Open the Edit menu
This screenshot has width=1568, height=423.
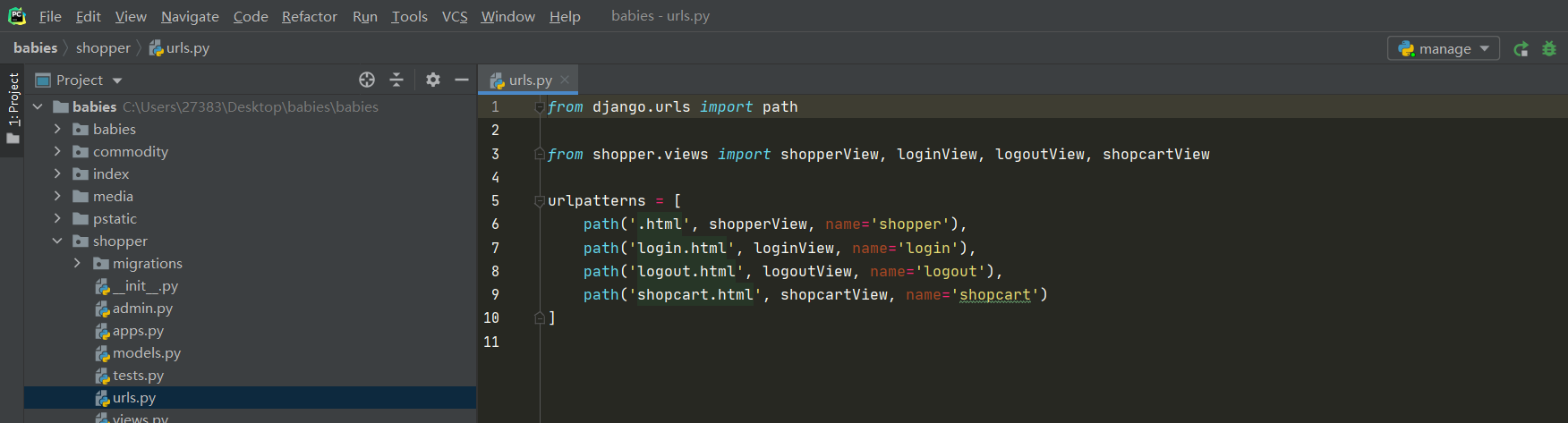pos(88,16)
